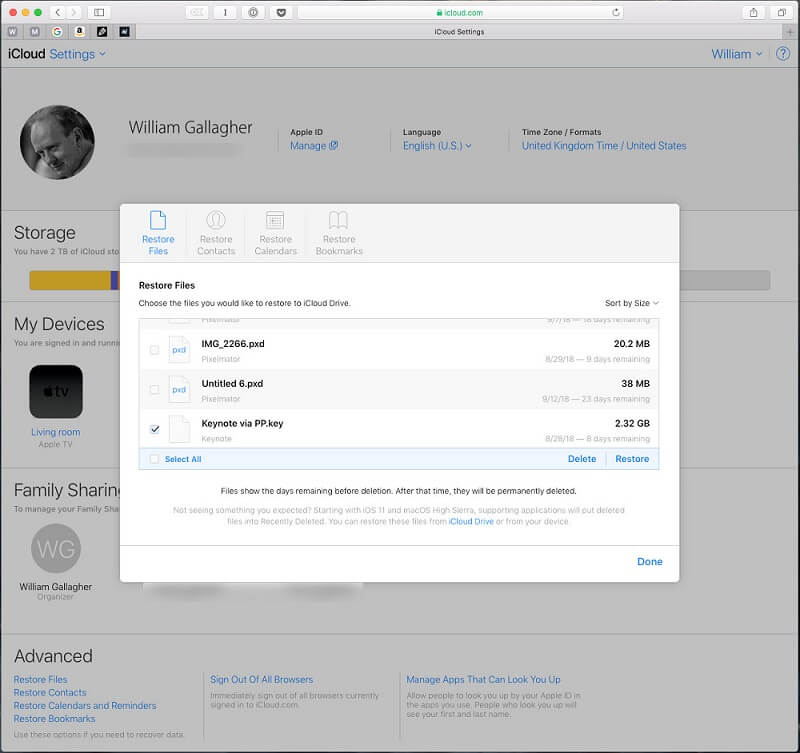
Task: Click the 38 MB file size
Action: coord(635,383)
